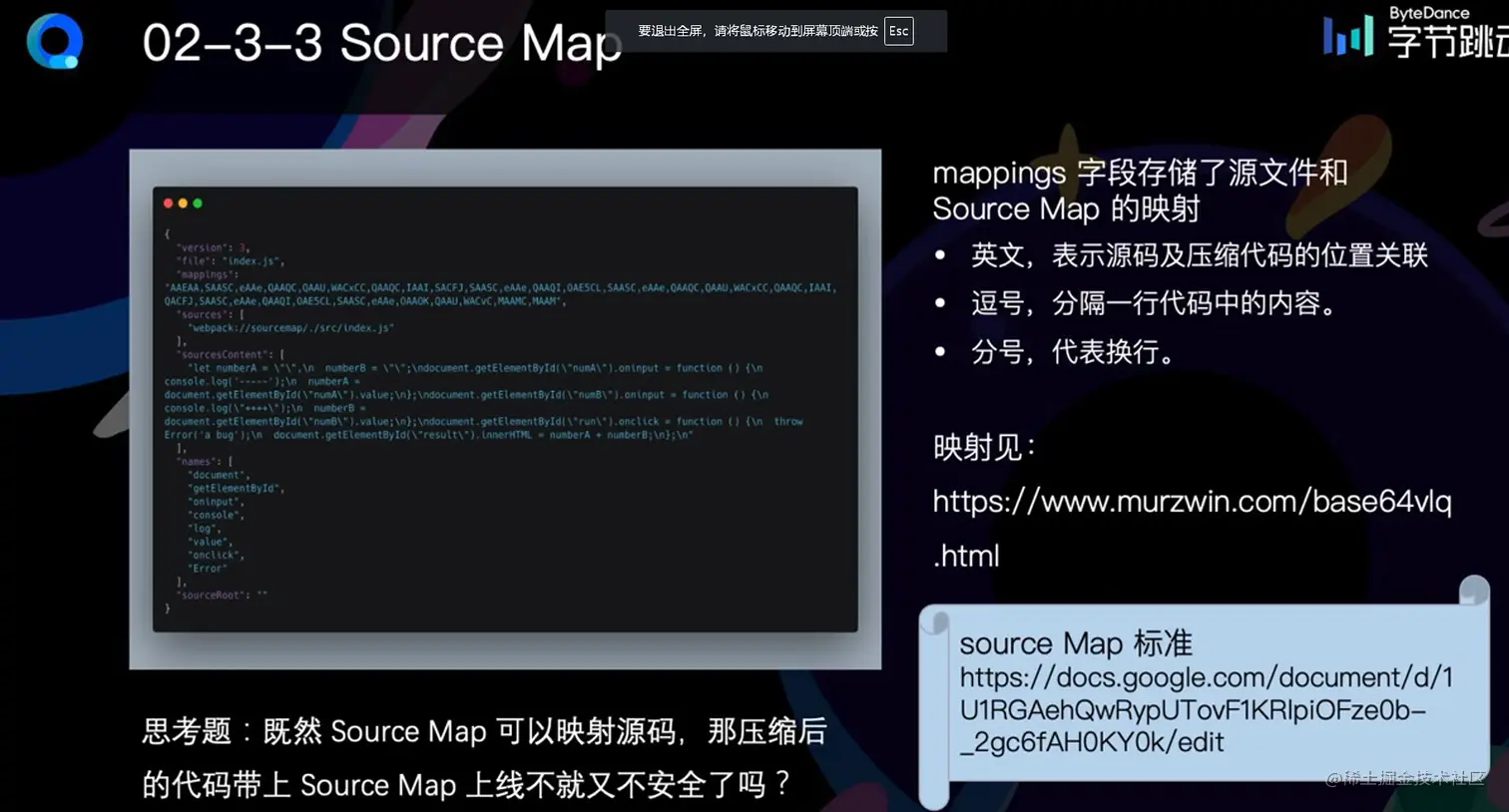Viewport: 1509px width, 812px height.
Task: Click "webpack://sourcemap/./src/index.js" in the code
Action: tap(290, 328)
